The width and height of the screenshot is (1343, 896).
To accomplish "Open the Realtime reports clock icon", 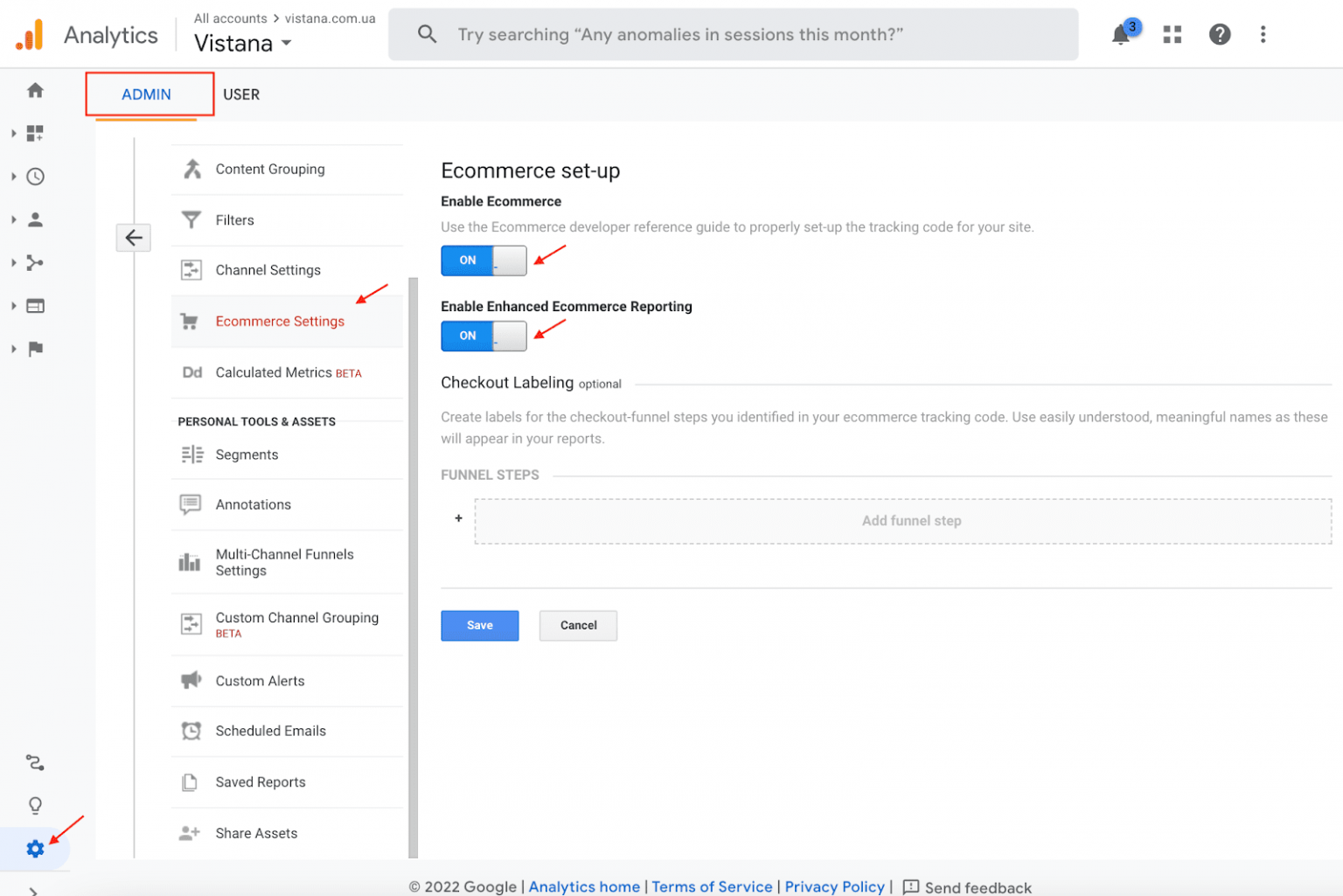I will pyautogui.click(x=35, y=176).
